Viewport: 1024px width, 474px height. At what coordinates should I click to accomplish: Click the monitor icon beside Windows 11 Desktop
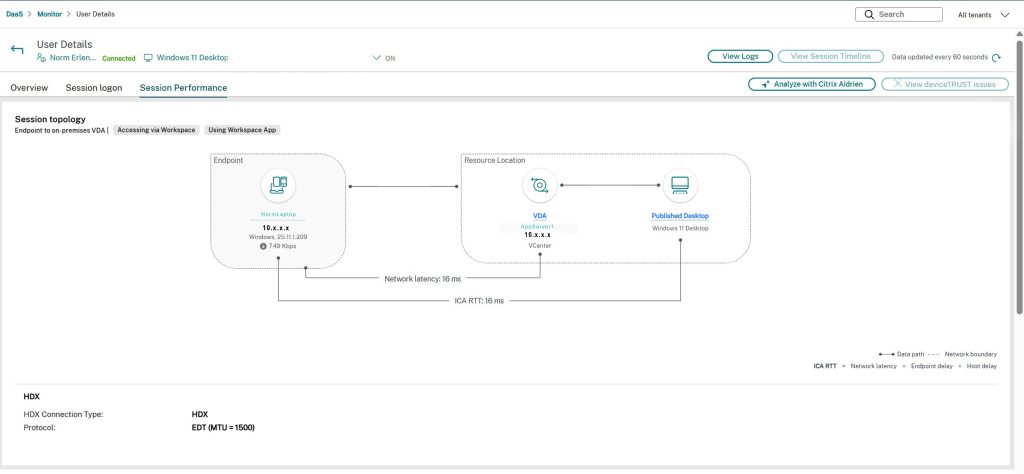[148, 58]
